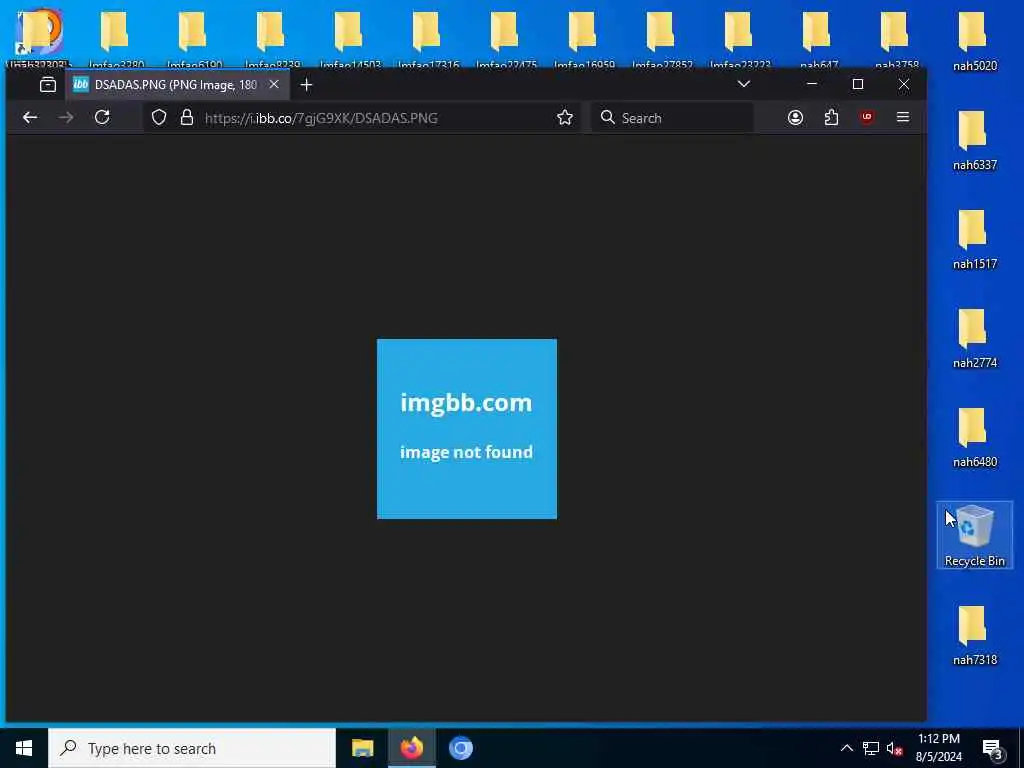This screenshot has width=1024, height=768.
Task: Open File Explorer from the taskbar
Action: coord(362,748)
